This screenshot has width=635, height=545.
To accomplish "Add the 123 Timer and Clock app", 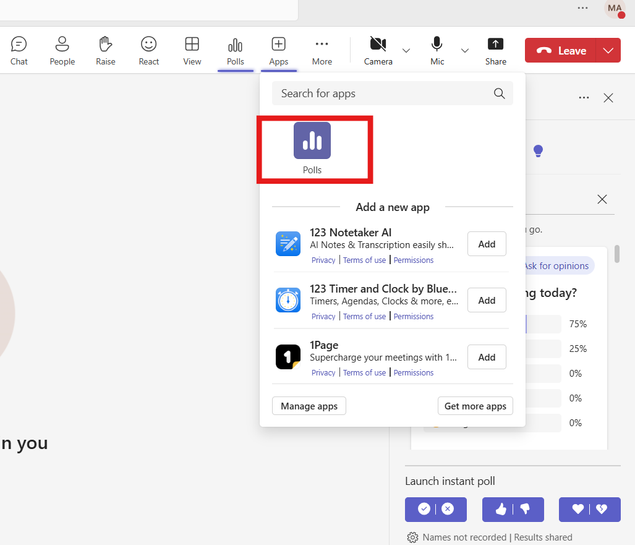I will 486,300.
